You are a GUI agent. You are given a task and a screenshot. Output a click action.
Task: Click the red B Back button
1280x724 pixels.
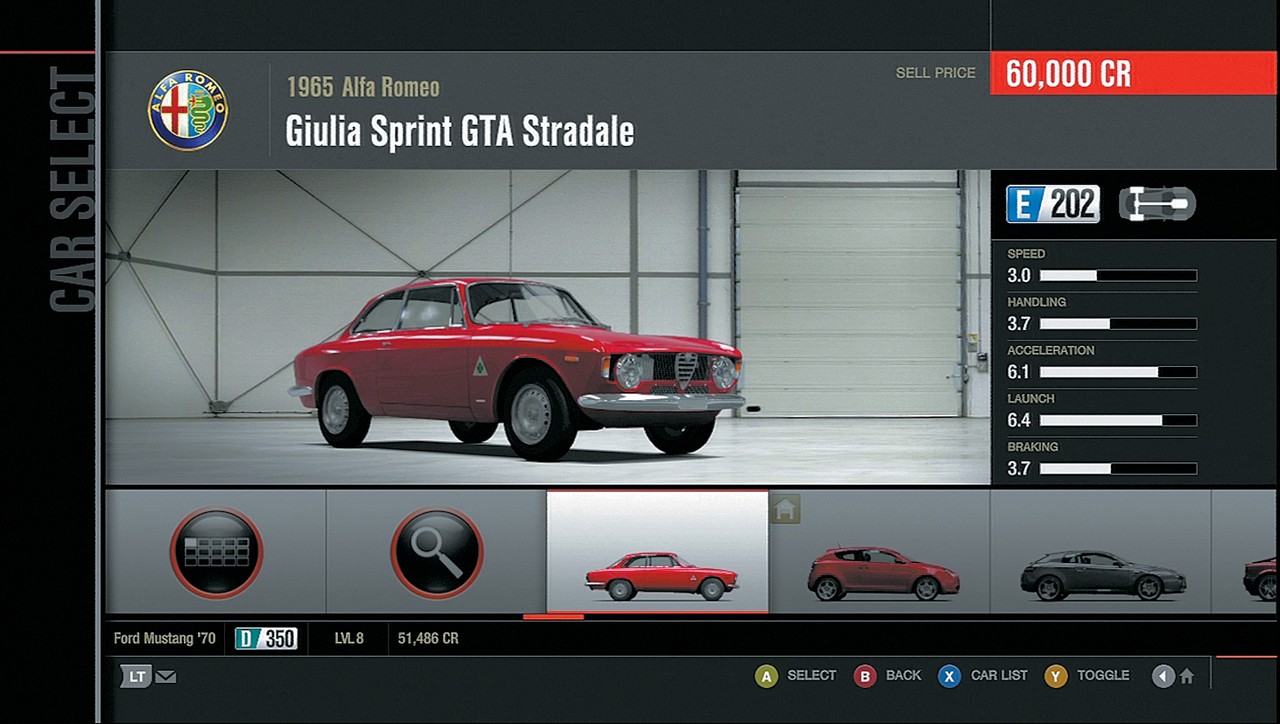point(865,676)
